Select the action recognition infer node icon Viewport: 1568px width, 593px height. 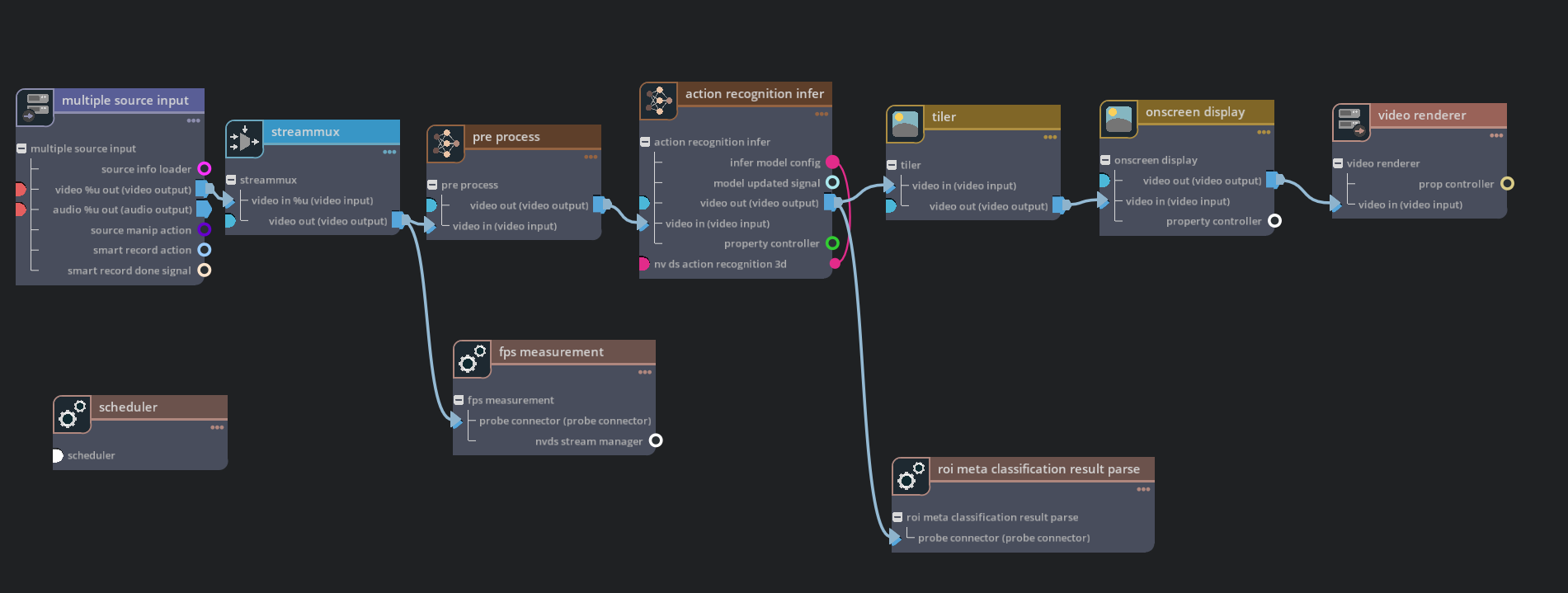(x=658, y=101)
